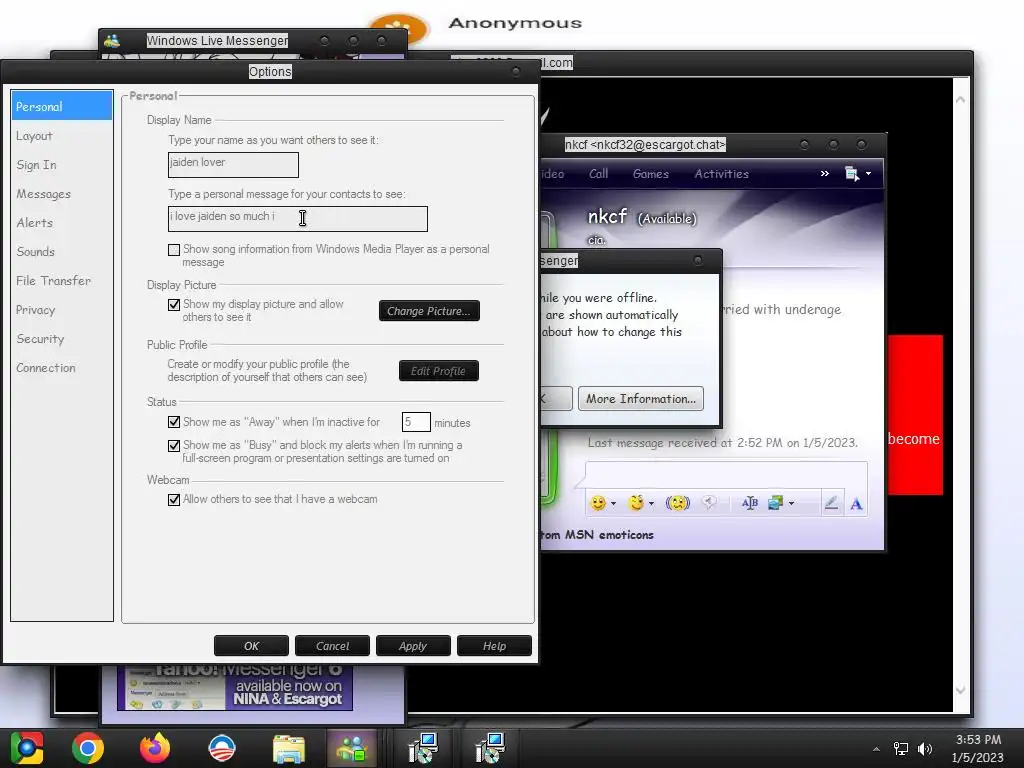Enable show song information from Media Player
Screen dimensions: 1024x768
pos(174,249)
